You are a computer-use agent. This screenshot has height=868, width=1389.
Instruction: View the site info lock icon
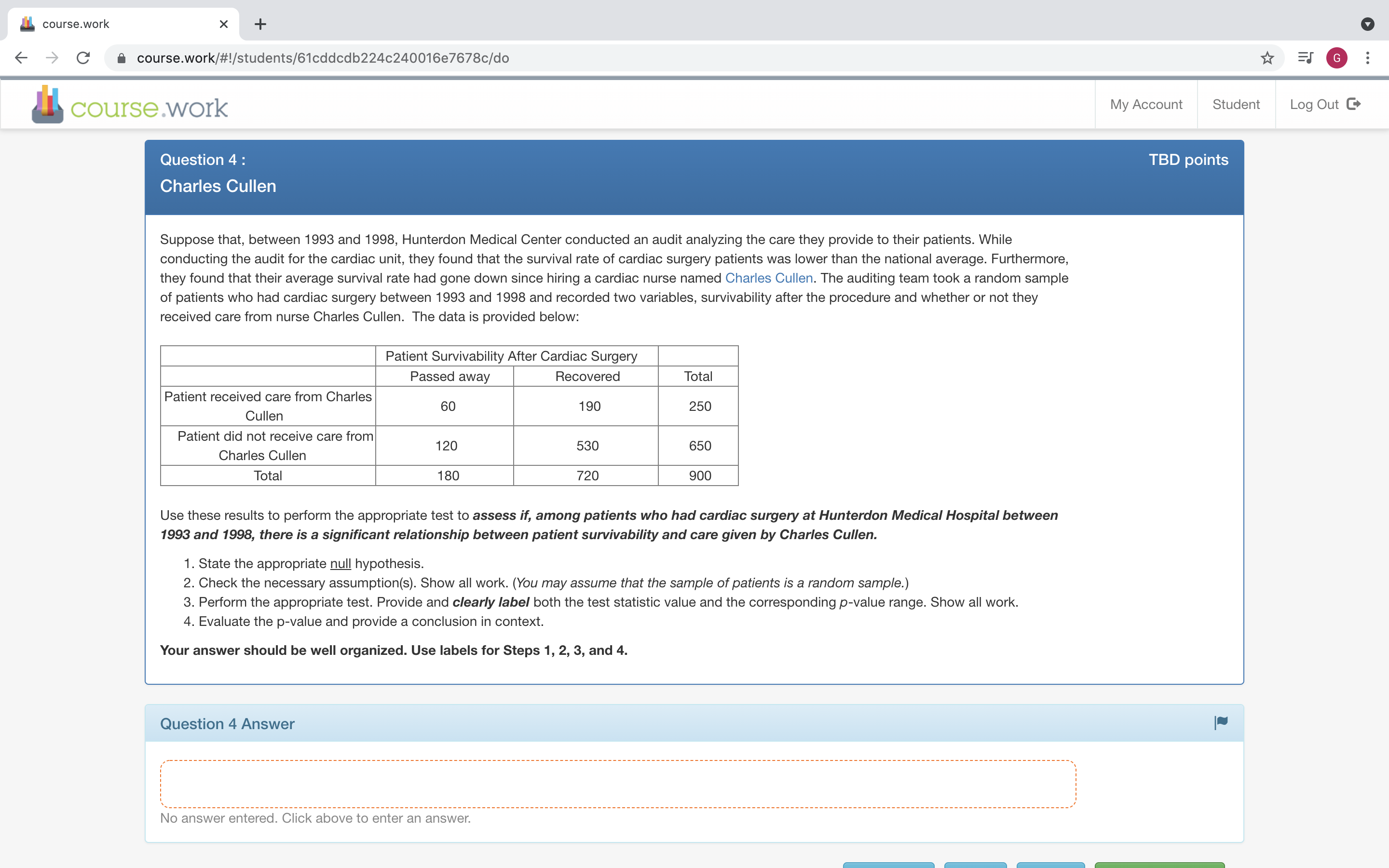coord(122,58)
